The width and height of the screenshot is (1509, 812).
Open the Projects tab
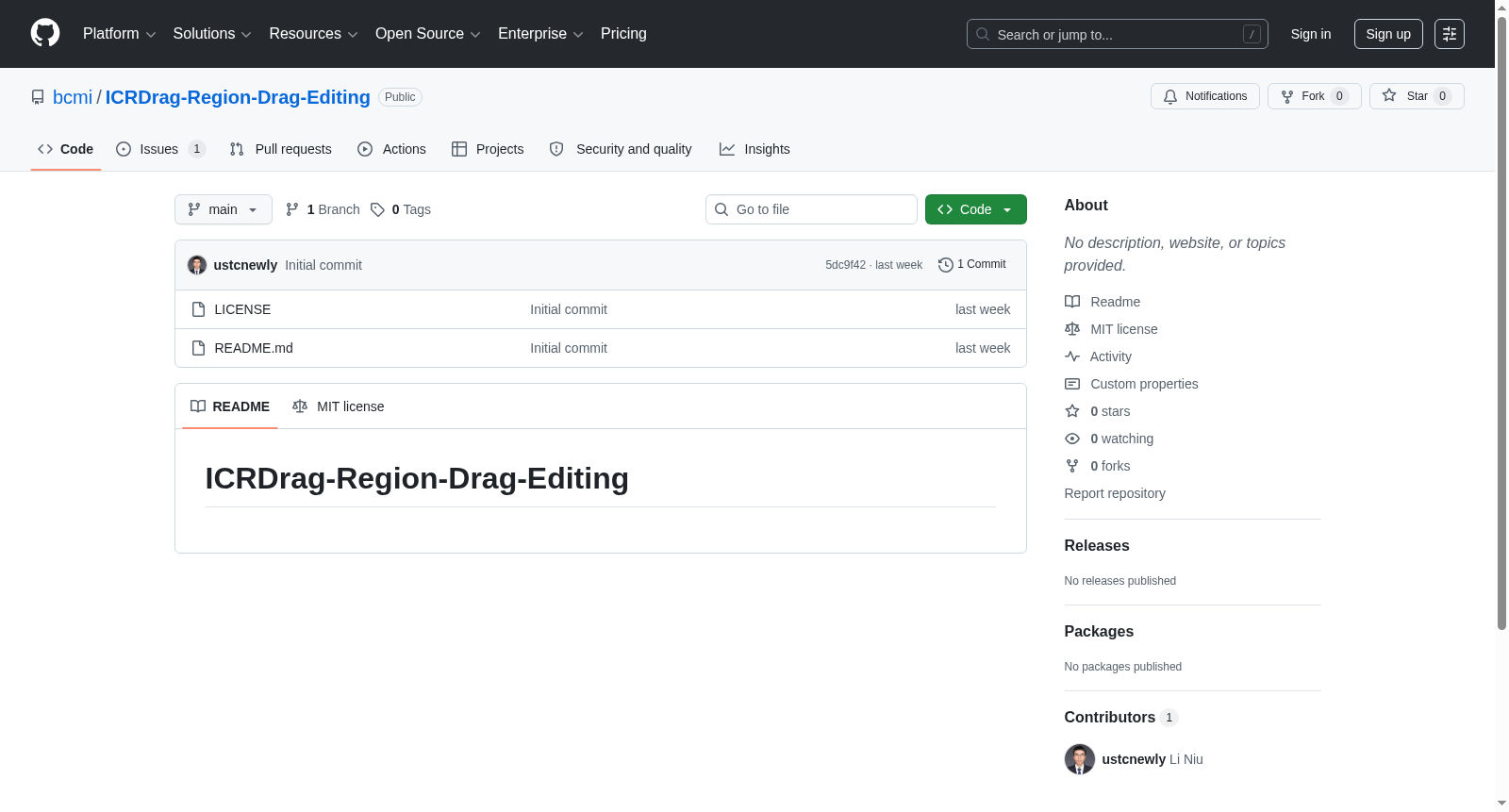pyautogui.click(x=488, y=149)
